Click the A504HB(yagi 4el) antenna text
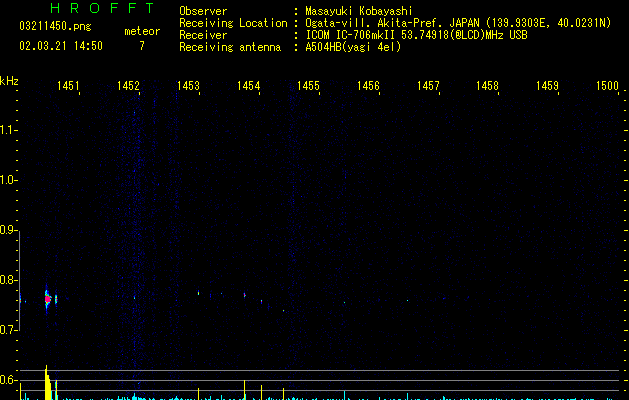 353,47
